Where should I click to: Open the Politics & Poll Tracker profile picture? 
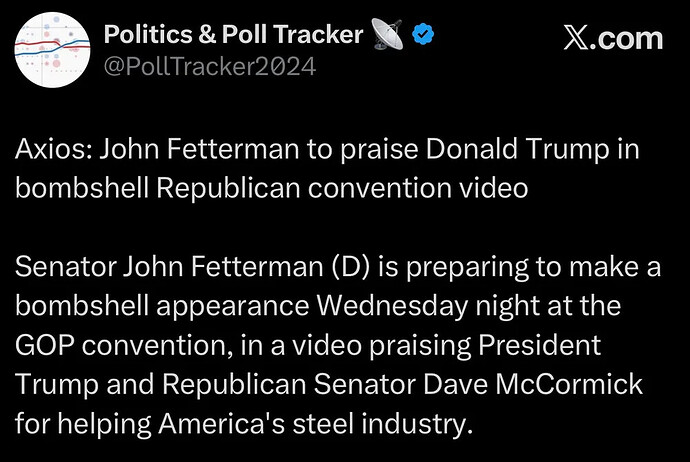(52, 50)
